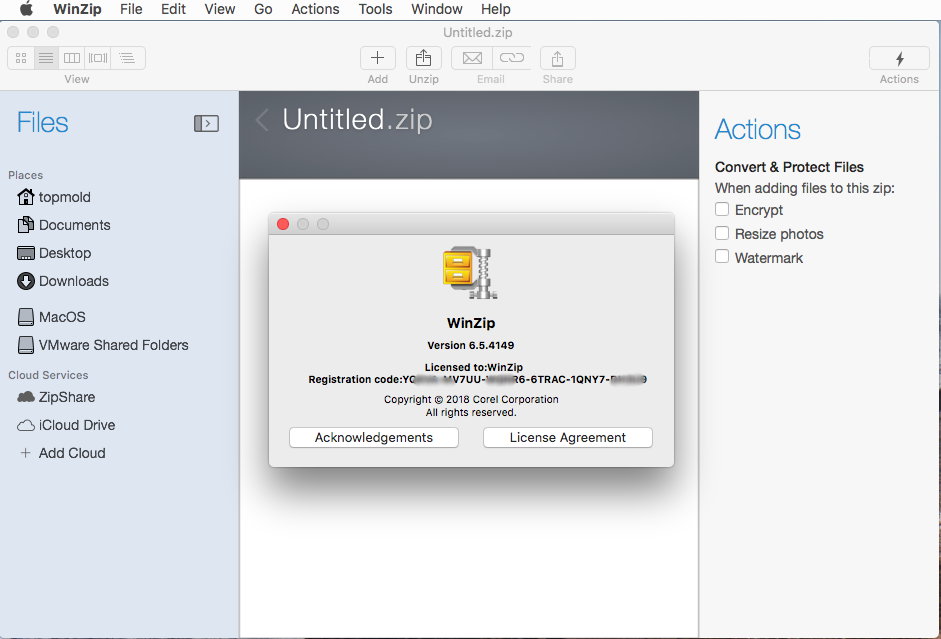Click the WinZip app icon in dialog
This screenshot has height=639, width=941.
pyautogui.click(x=470, y=273)
